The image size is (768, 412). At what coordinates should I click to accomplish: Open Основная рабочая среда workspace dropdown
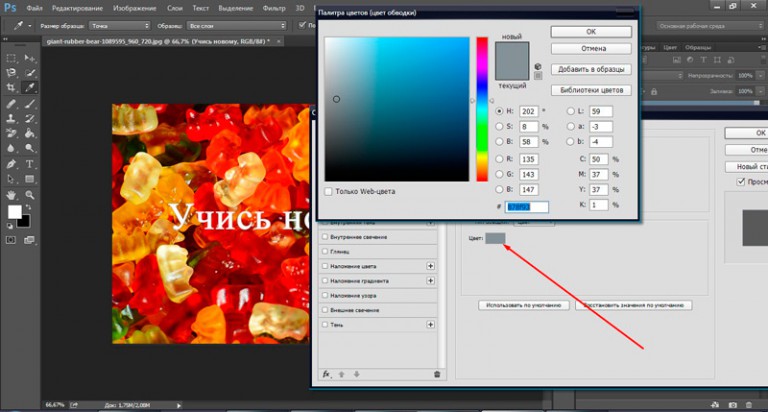pyautogui.click(x=710, y=25)
